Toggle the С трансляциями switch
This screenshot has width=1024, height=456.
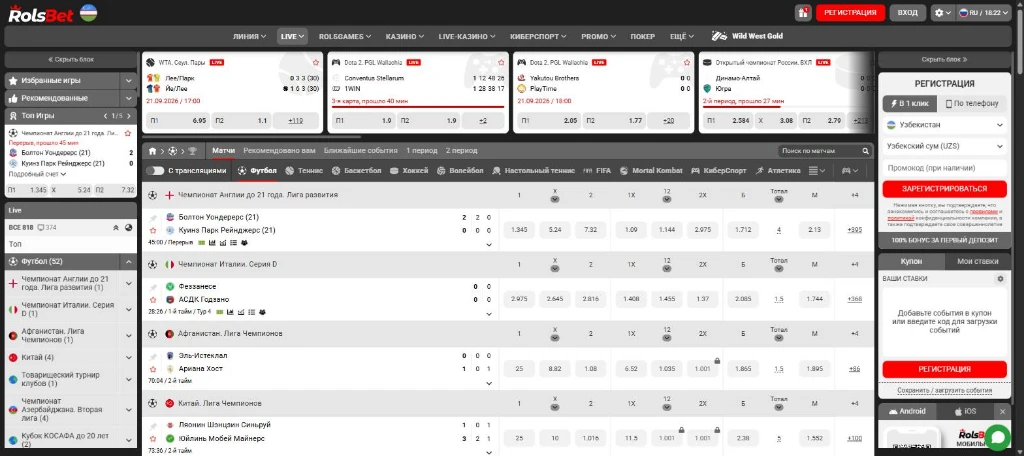tap(155, 171)
